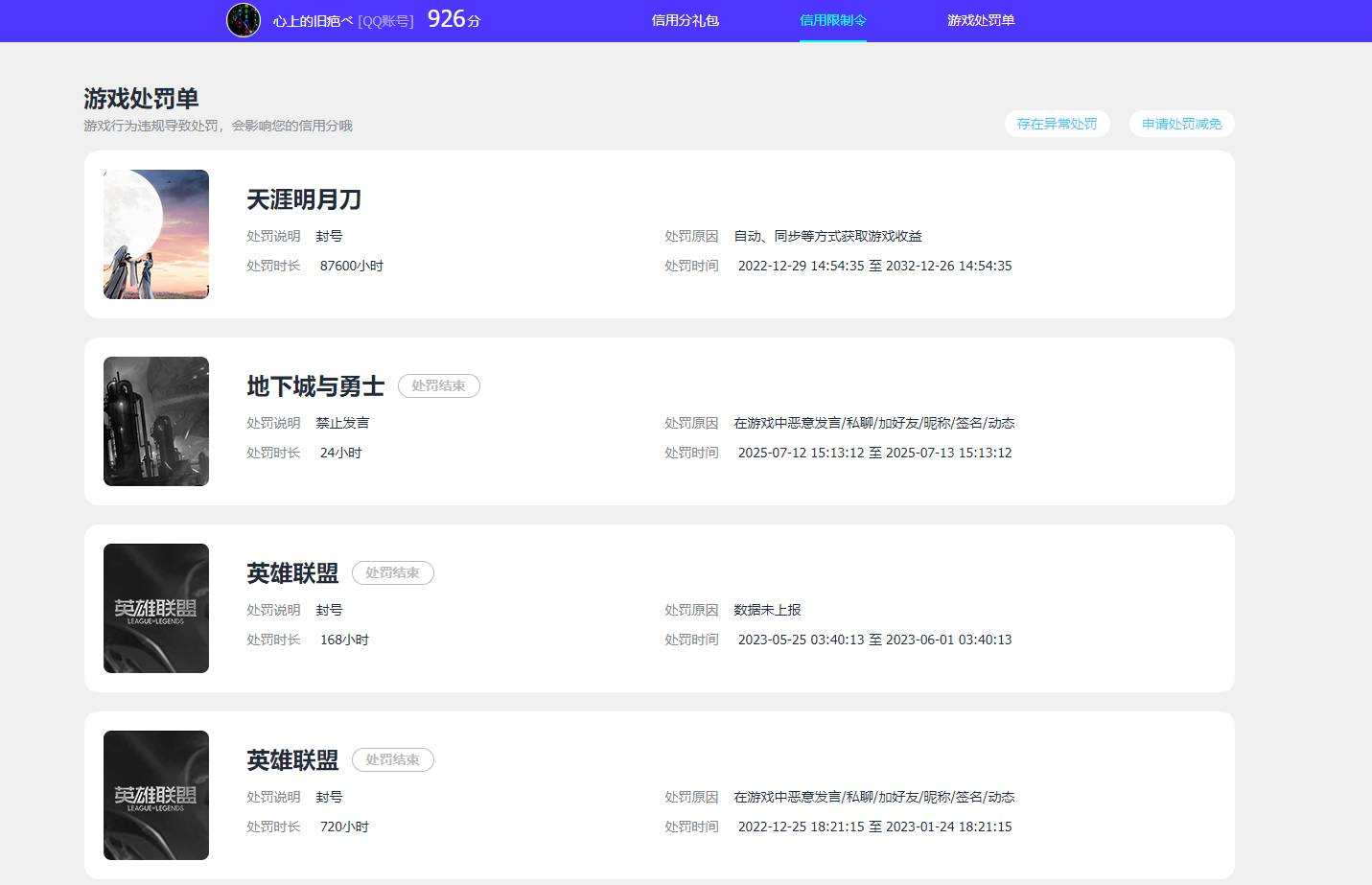Image resolution: width=1372 pixels, height=885 pixels.
Task: Click the 720小时 duration value
Action: [x=344, y=827]
